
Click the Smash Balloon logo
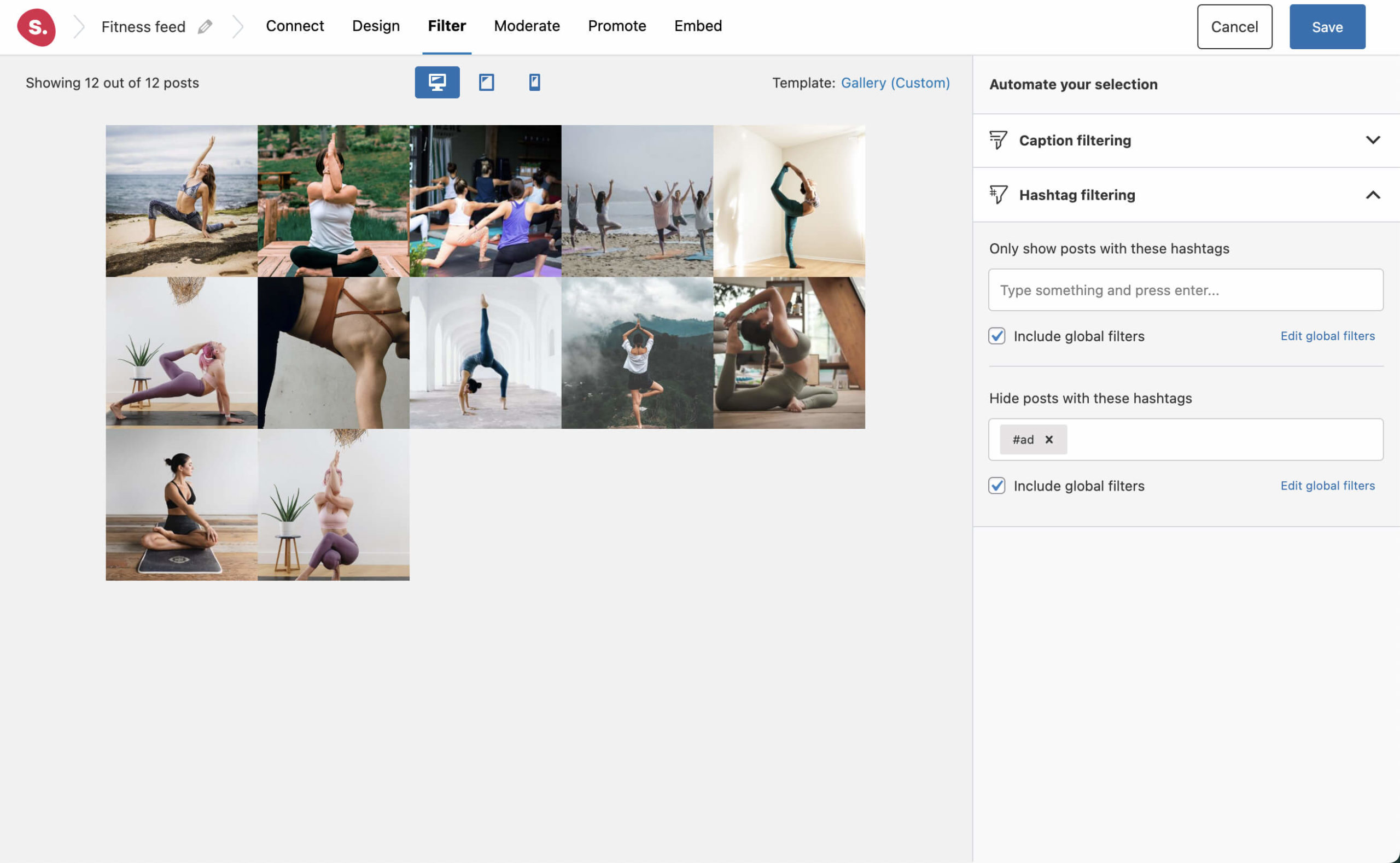click(37, 27)
